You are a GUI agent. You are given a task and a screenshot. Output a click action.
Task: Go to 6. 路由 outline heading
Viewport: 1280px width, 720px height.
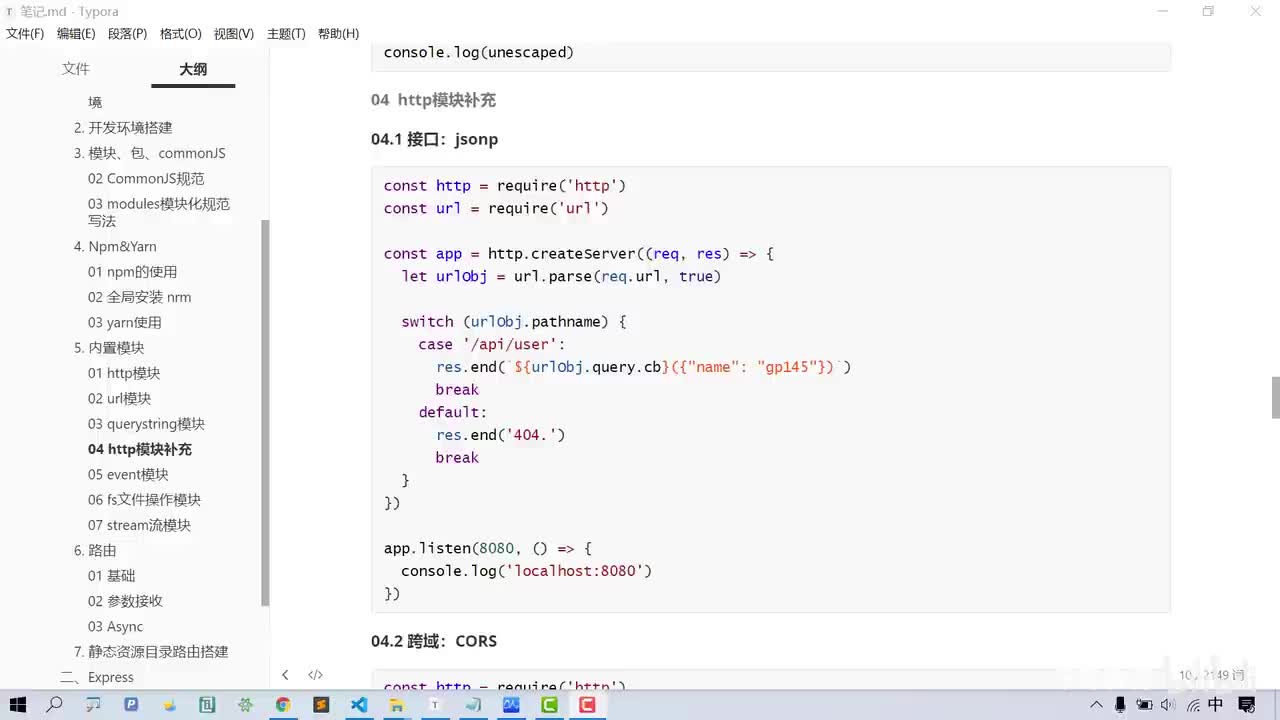coord(95,551)
